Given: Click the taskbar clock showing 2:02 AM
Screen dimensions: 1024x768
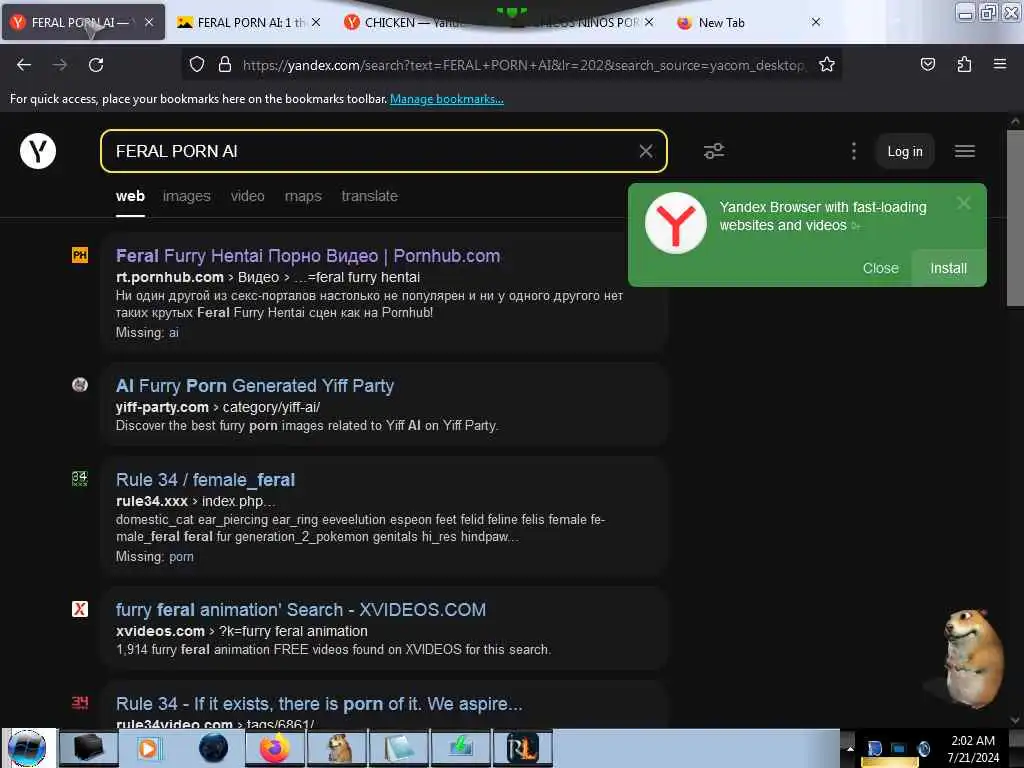Looking at the screenshot, I should 973,749.
